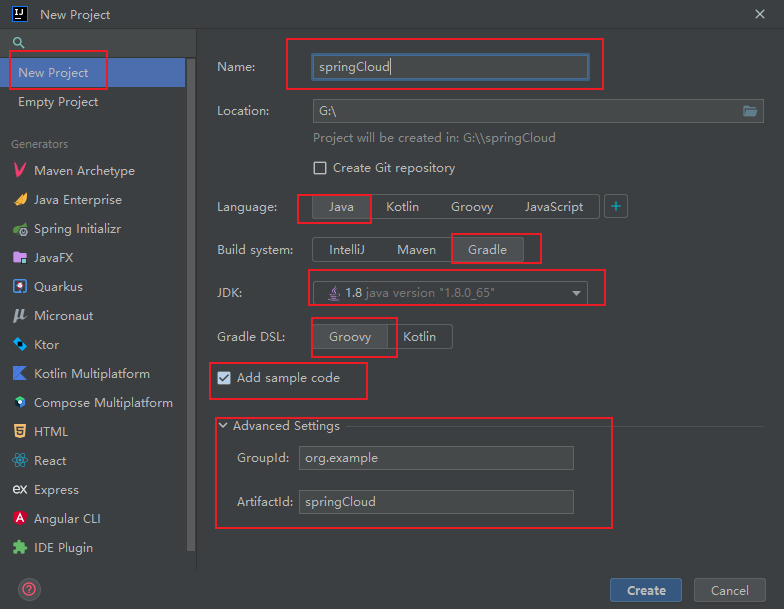The image size is (784, 609).
Task: Click the React atom icon
Action: [x=20, y=460]
